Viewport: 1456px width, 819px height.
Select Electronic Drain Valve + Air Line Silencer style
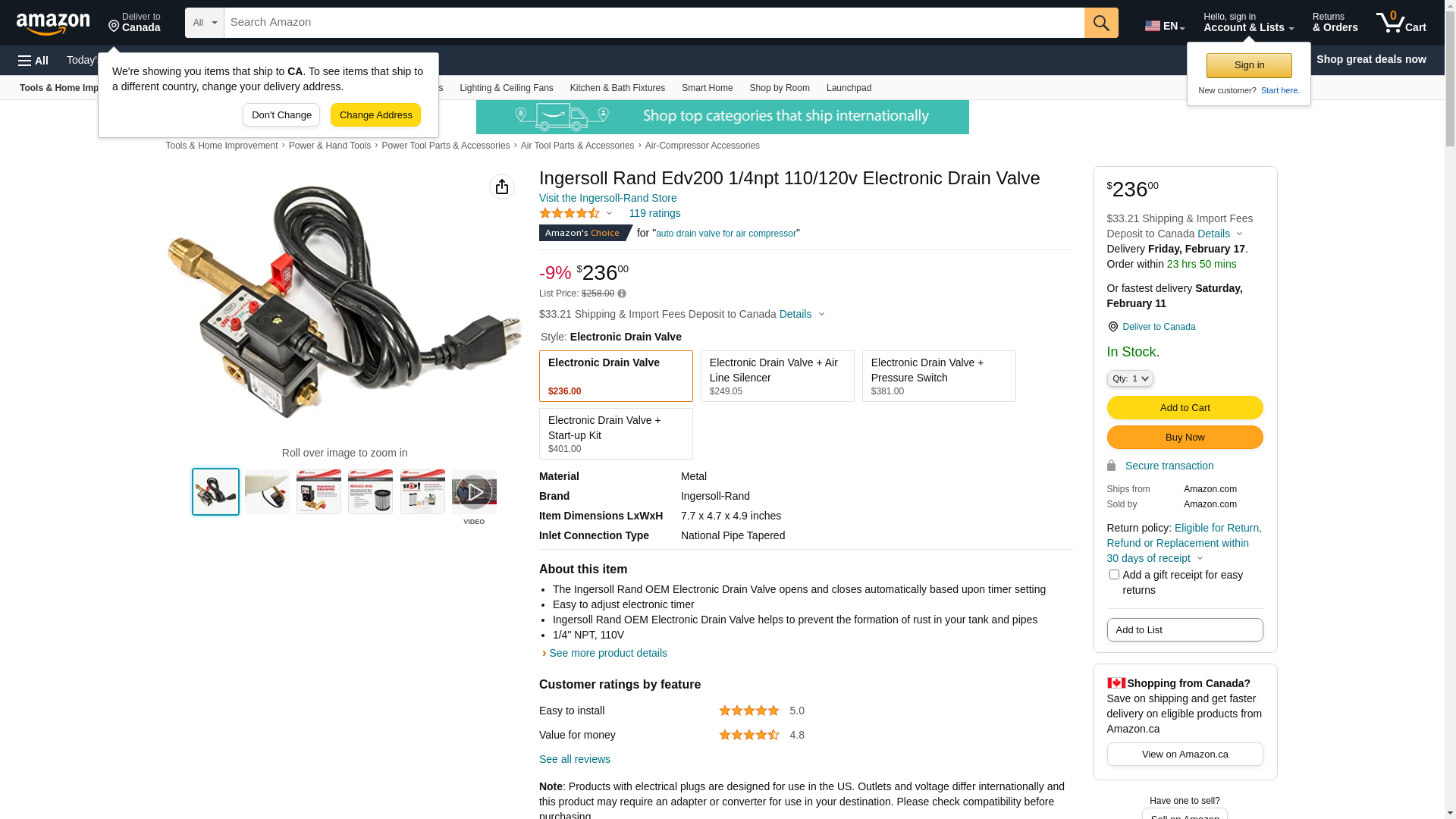click(x=777, y=376)
